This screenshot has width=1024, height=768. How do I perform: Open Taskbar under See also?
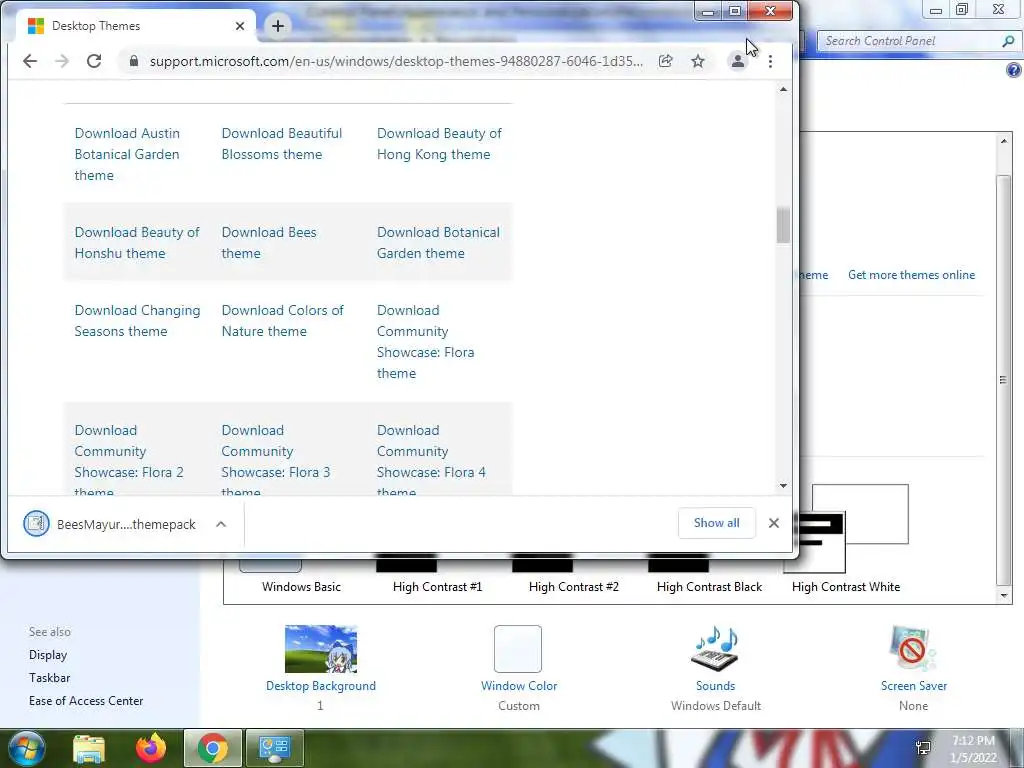[x=49, y=678]
